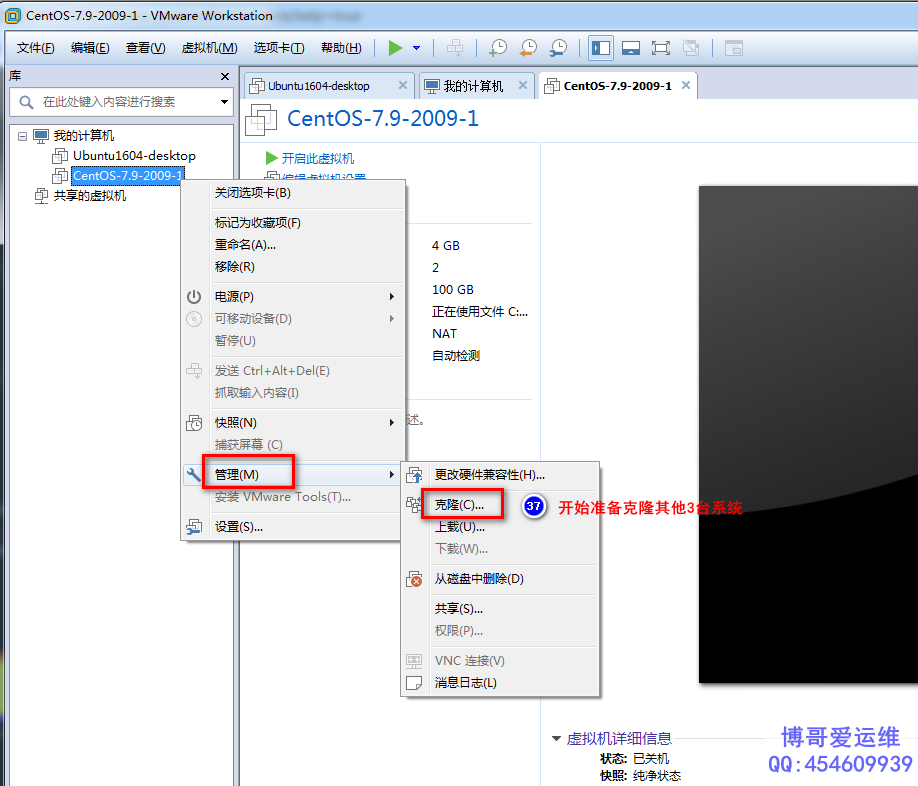Open the 编辑(E) menu
The image size is (918, 786).
click(90, 48)
